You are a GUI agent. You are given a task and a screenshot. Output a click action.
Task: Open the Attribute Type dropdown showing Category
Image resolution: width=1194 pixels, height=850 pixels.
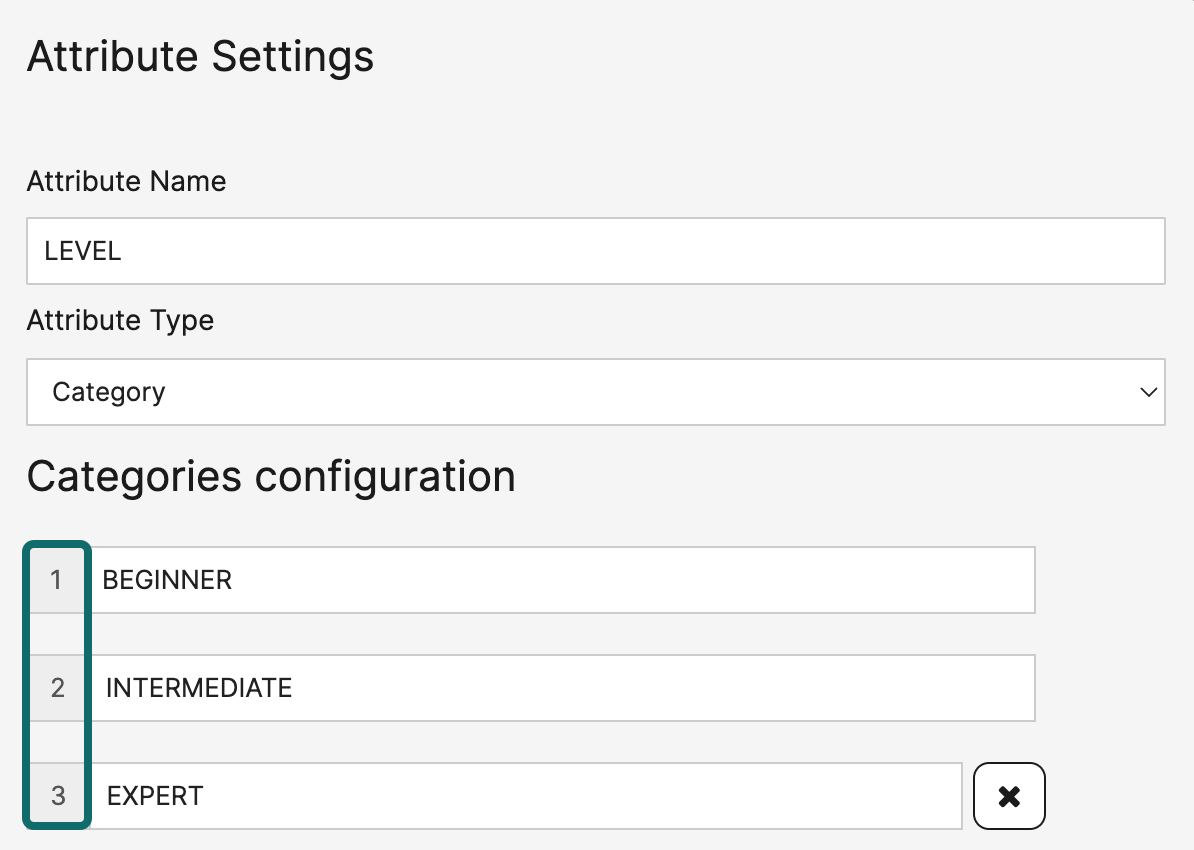pyautogui.click(x=595, y=392)
